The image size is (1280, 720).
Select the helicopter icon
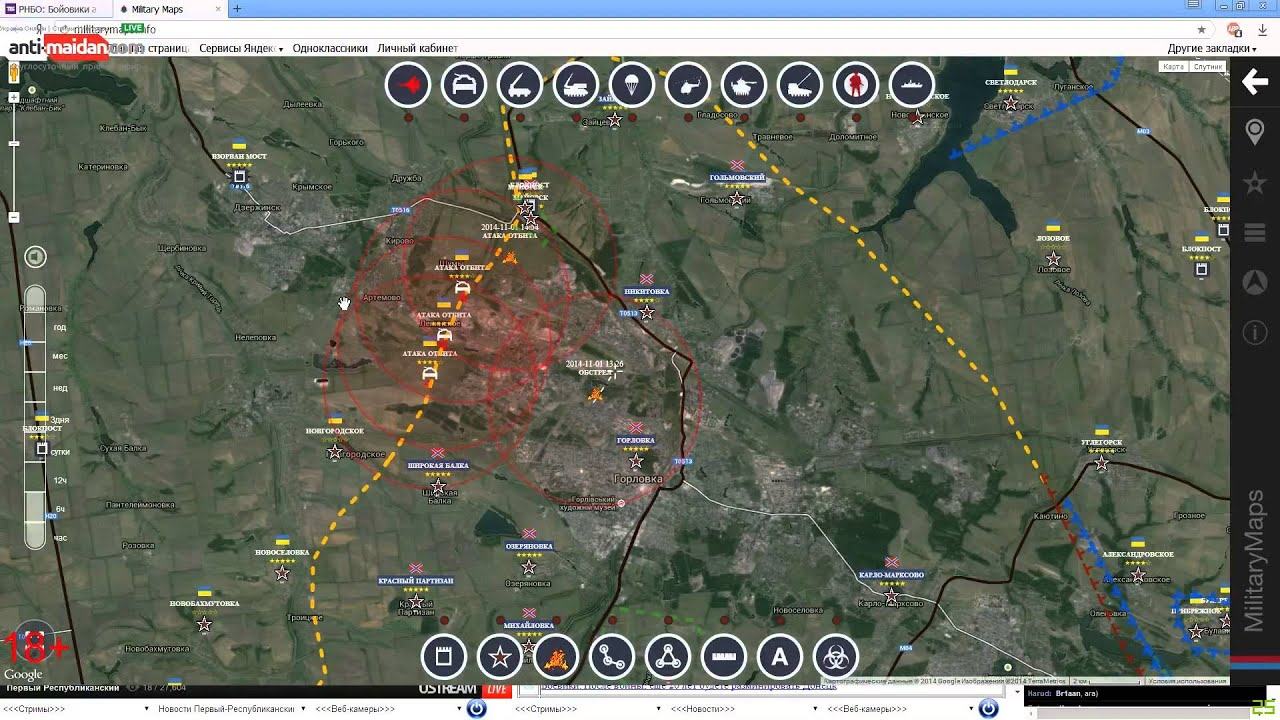tap(688, 86)
